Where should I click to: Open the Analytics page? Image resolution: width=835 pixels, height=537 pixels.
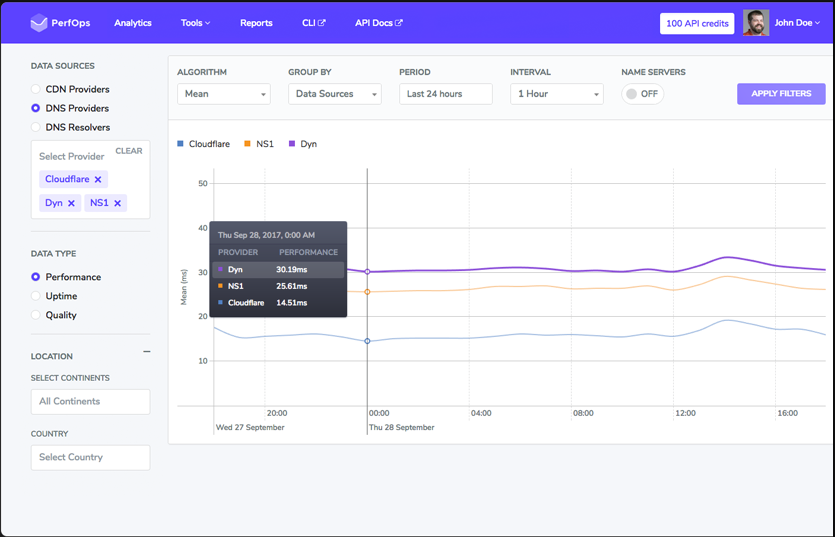pyautogui.click(x=133, y=23)
